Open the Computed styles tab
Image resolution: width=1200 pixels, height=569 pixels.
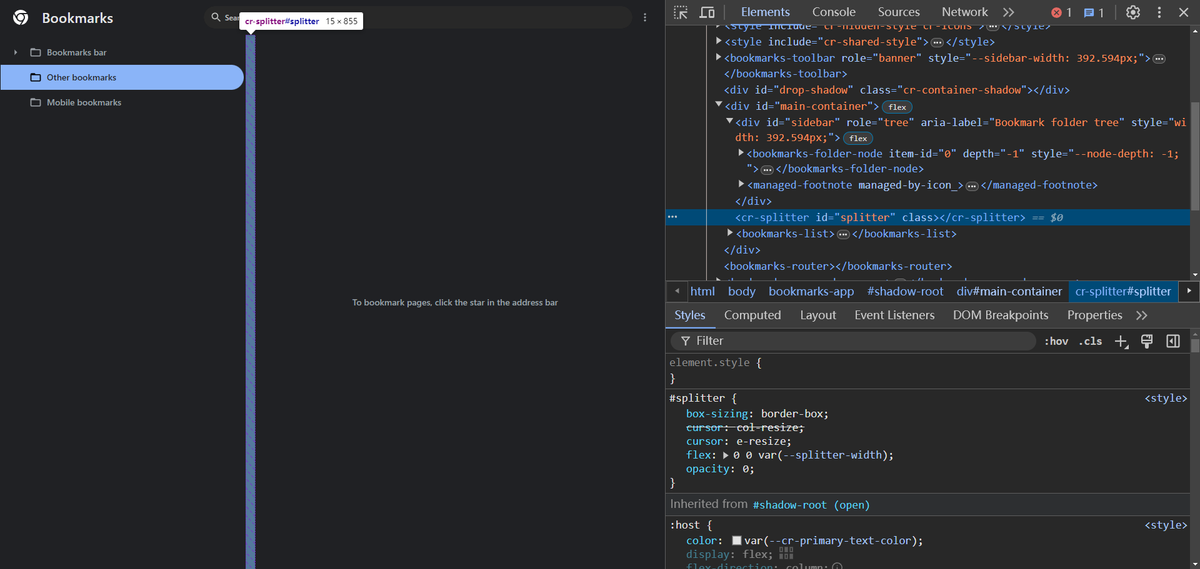coord(752,315)
